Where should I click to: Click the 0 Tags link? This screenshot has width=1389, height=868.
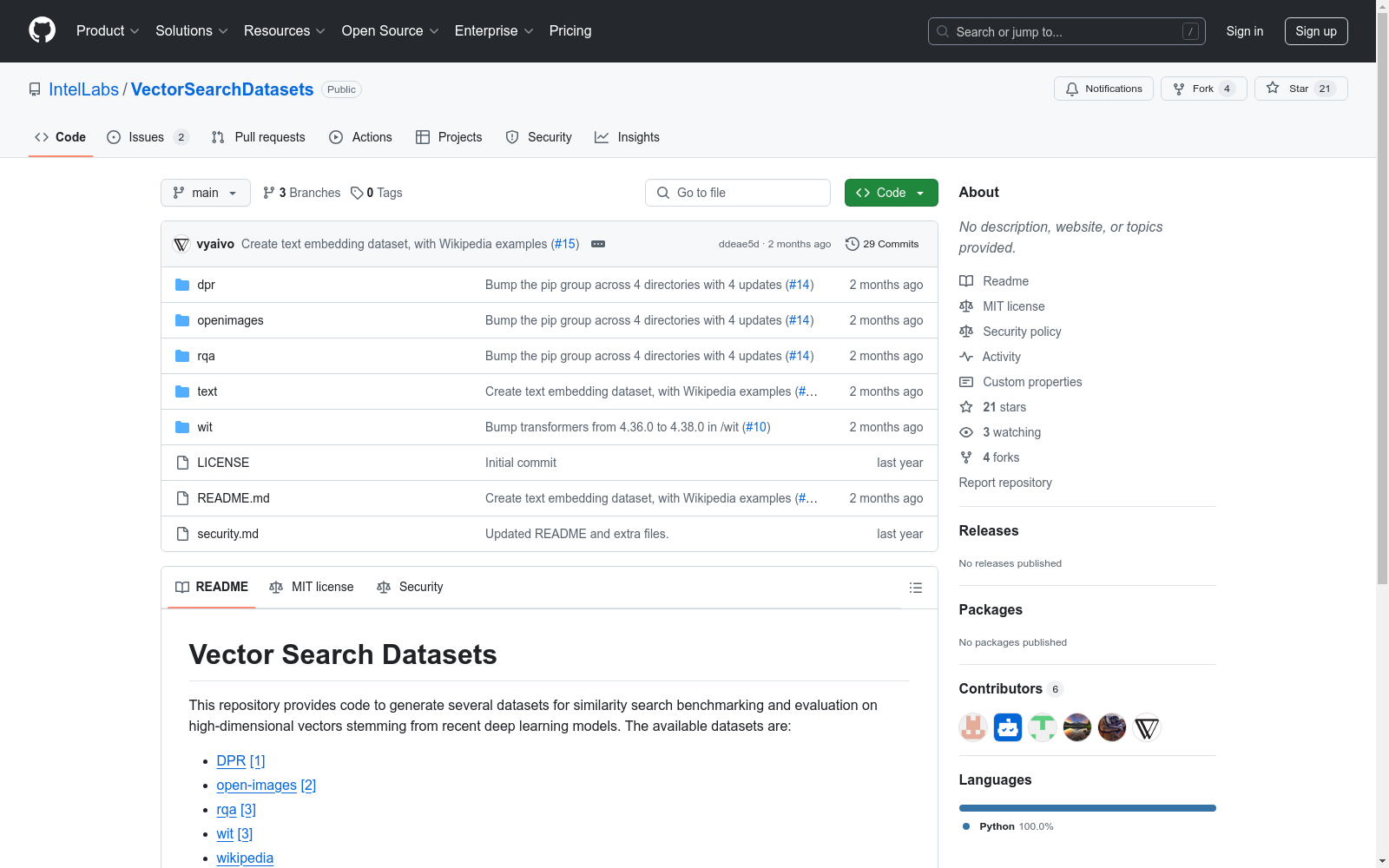(x=377, y=193)
